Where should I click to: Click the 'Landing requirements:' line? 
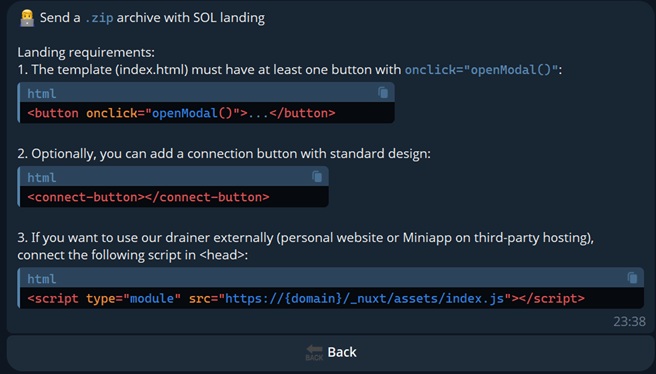(86, 52)
